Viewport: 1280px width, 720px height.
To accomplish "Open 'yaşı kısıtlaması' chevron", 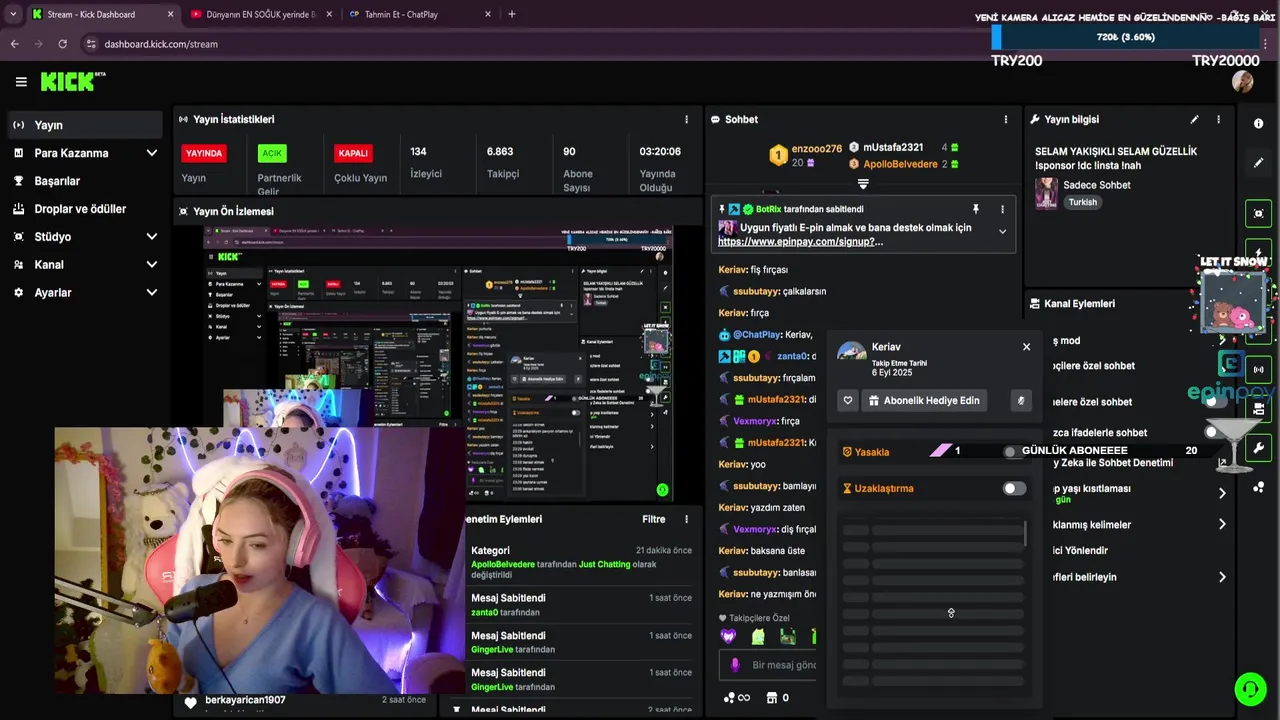I will coord(1222,493).
